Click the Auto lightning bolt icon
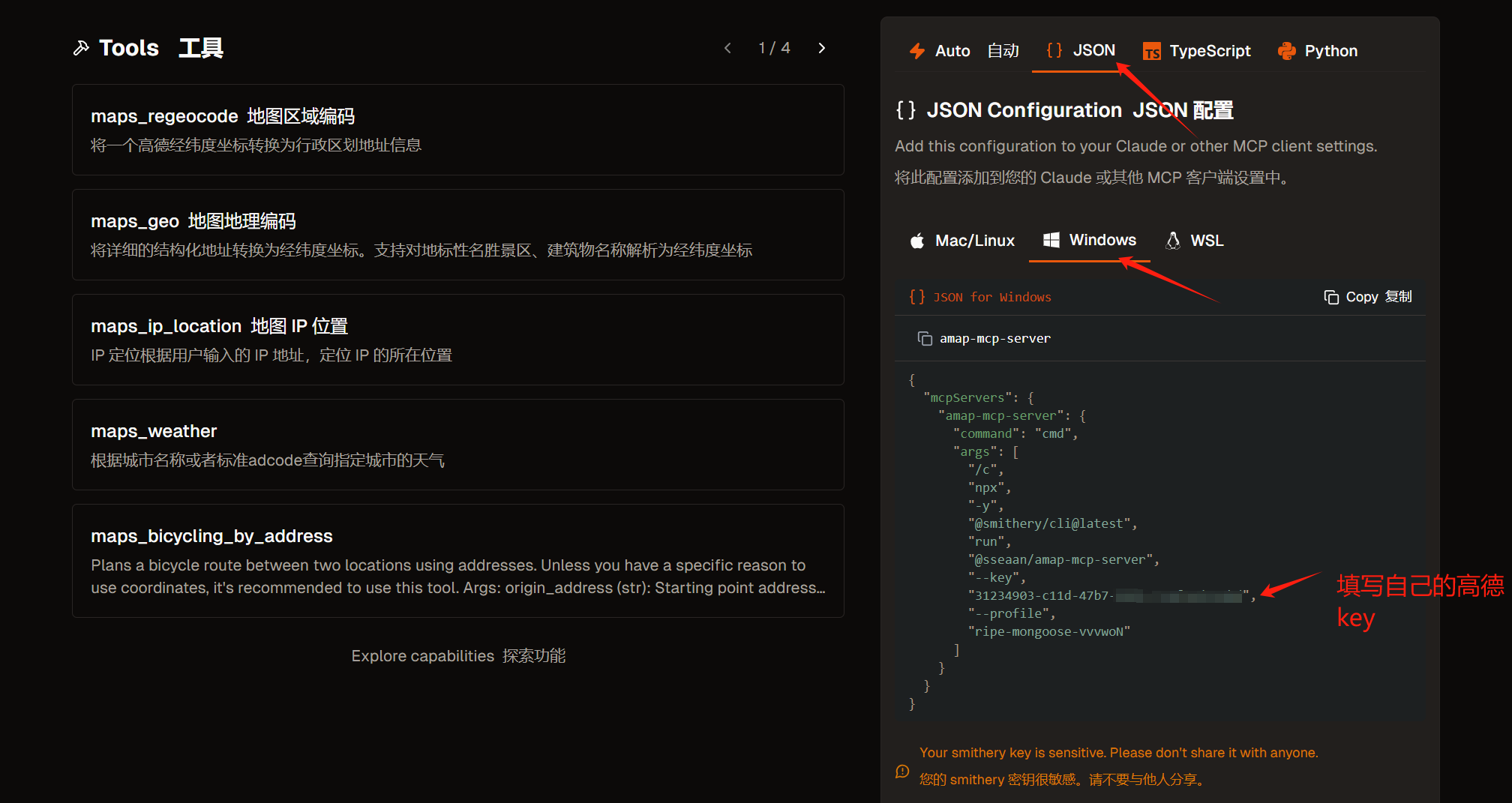This screenshot has width=1512, height=803. [917, 51]
